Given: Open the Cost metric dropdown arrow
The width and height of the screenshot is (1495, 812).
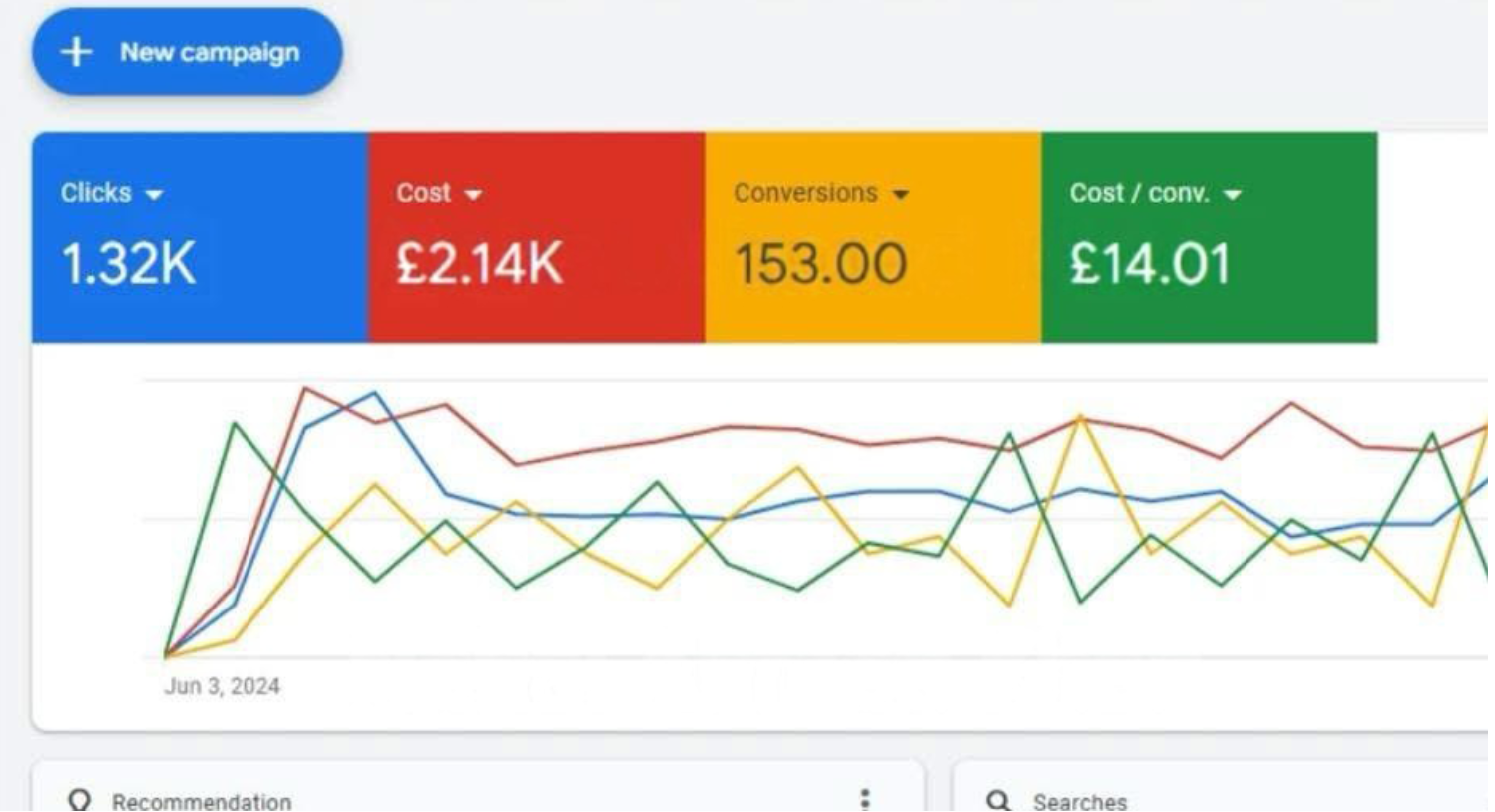Looking at the screenshot, I should (473, 194).
